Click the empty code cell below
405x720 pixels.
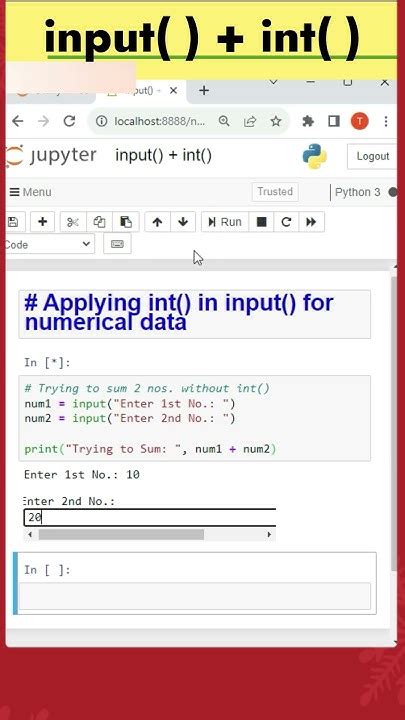(x=195, y=596)
